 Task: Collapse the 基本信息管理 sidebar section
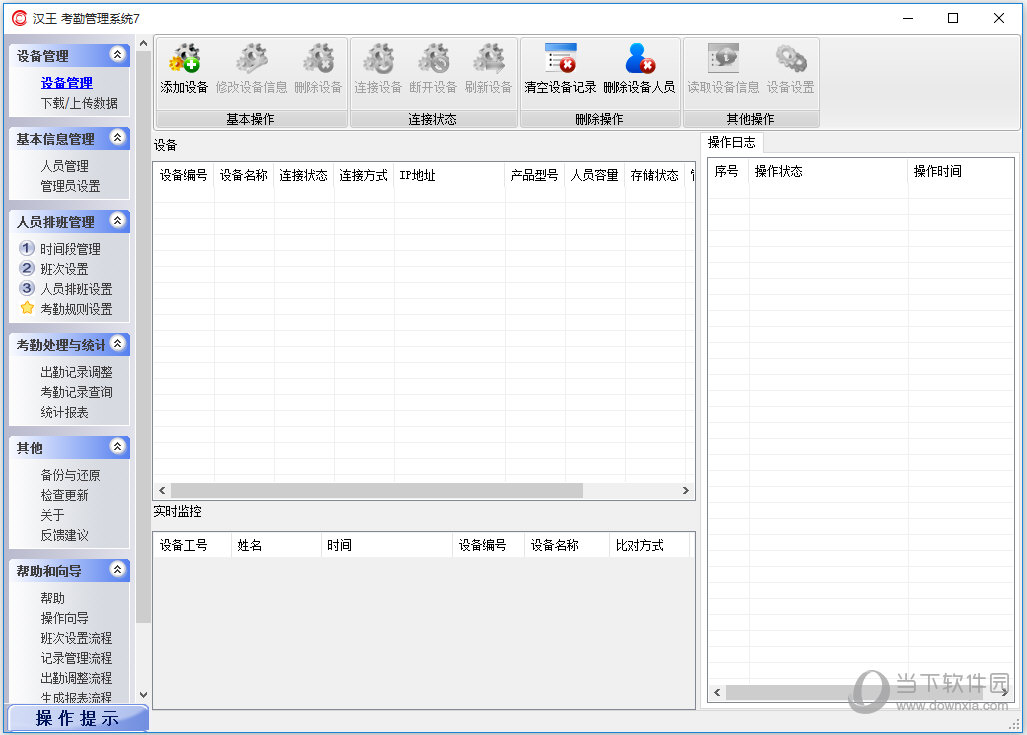click(117, 138)
